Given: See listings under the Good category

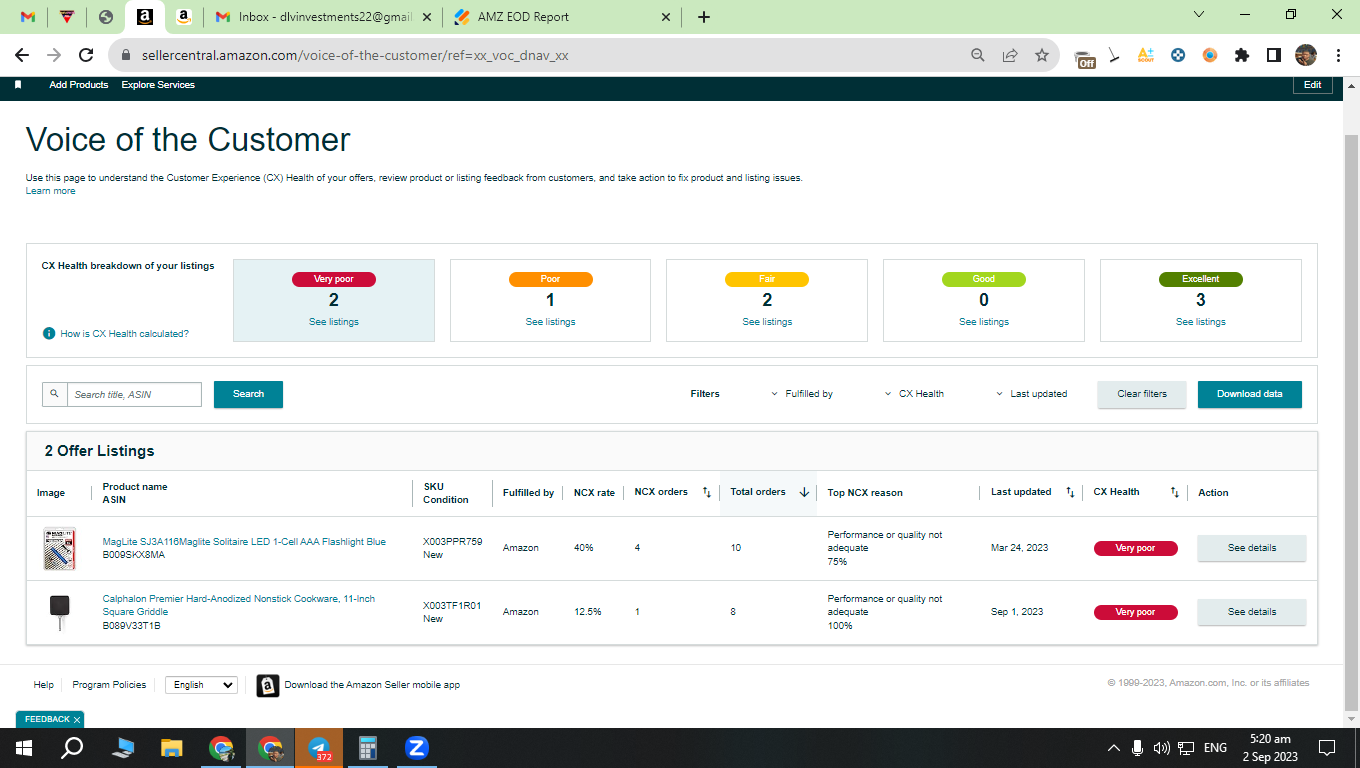Looking at the screenshot, I should point(984,322).
